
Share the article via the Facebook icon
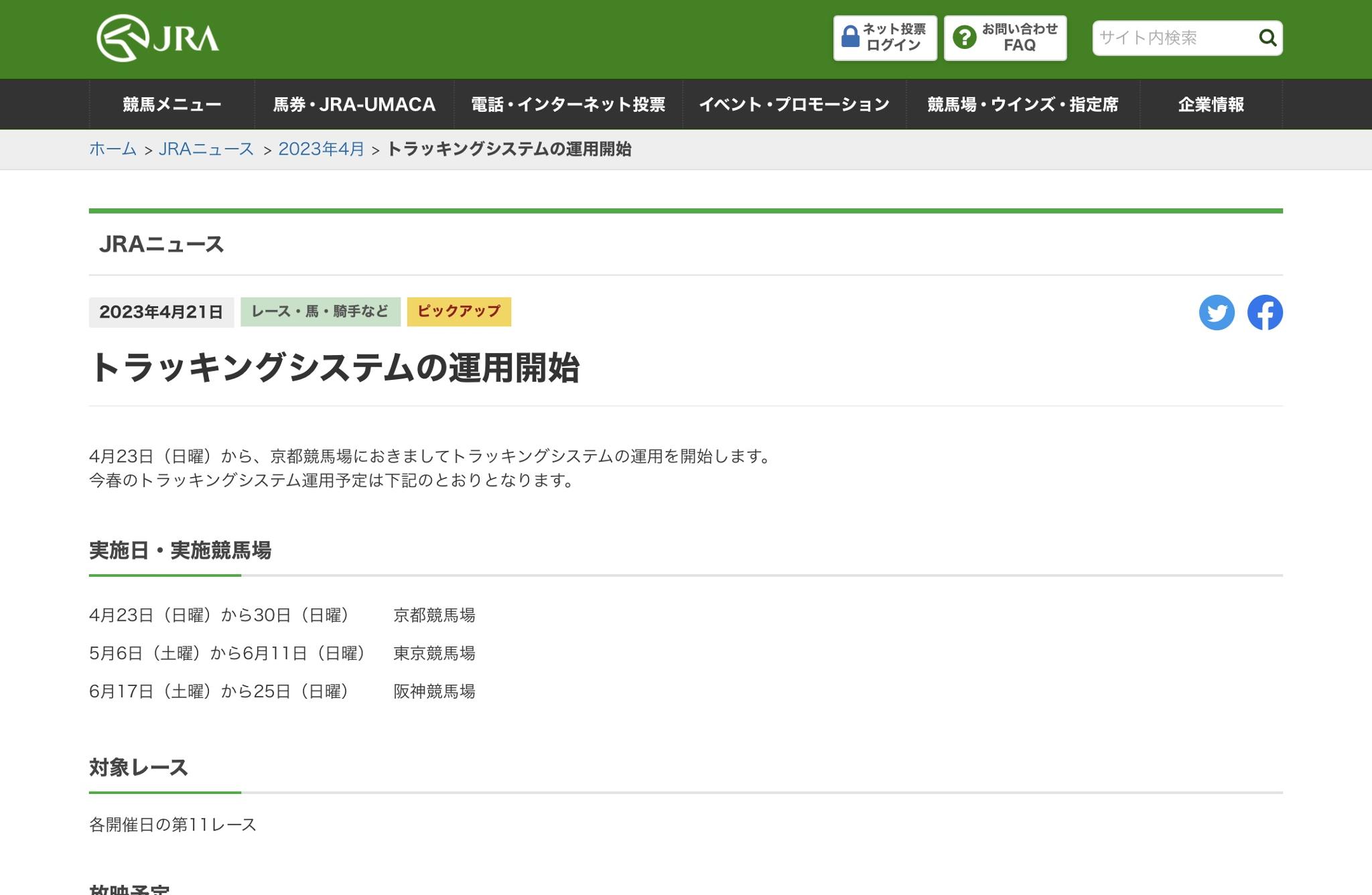1265,312
